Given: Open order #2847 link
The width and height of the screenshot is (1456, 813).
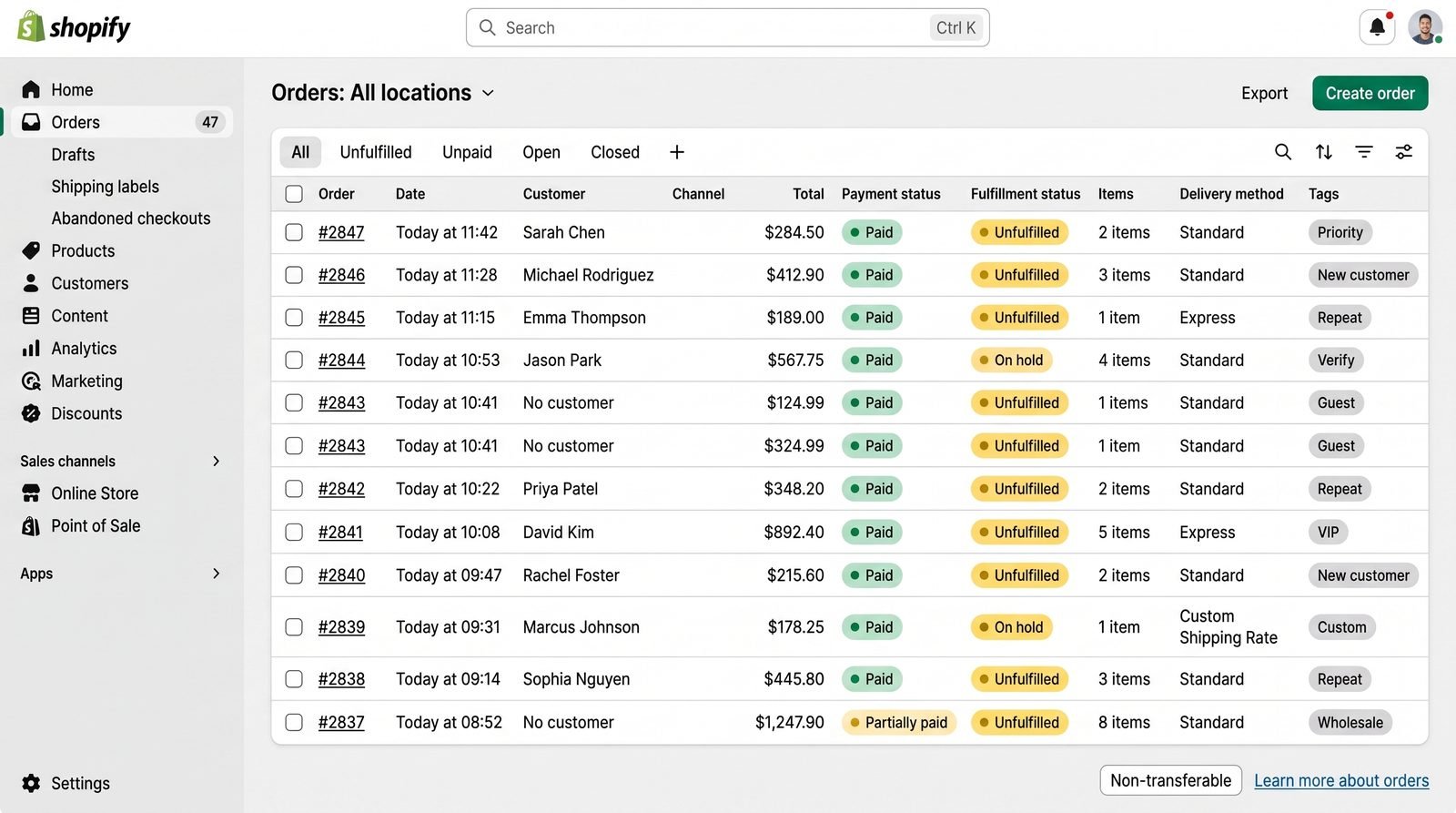Looking at the screenshot, I should (x=341, y=232).
